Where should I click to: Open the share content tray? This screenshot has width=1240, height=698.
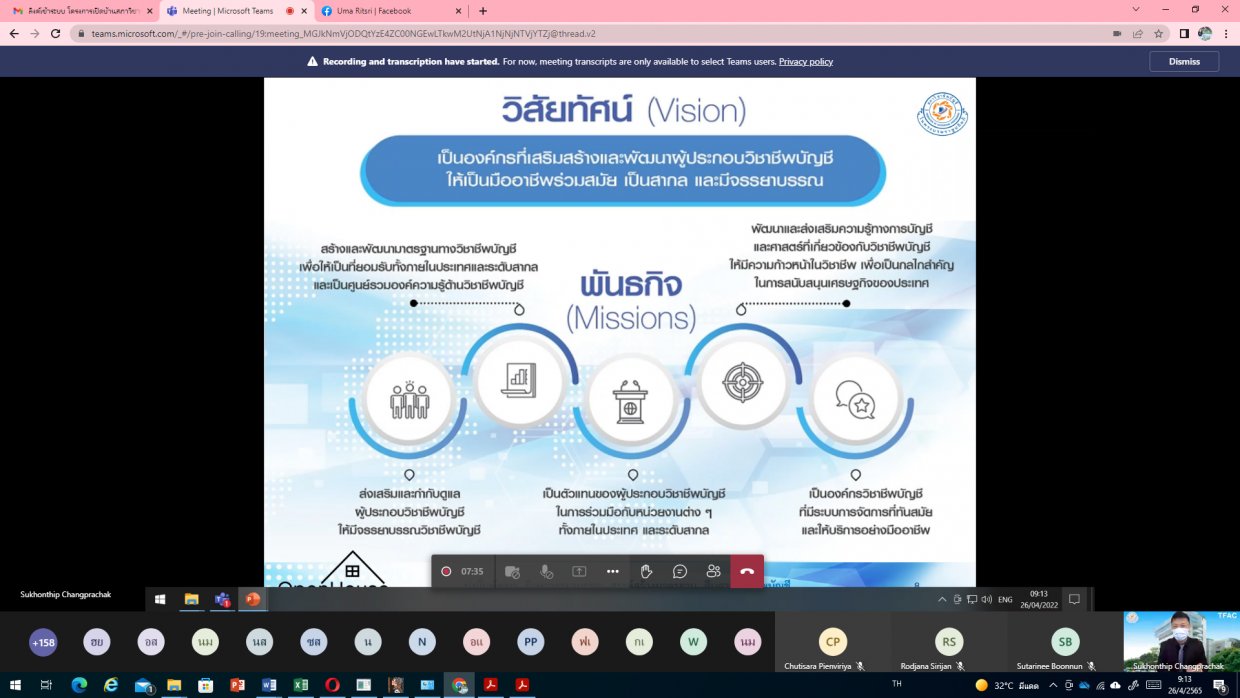point(579,571)
